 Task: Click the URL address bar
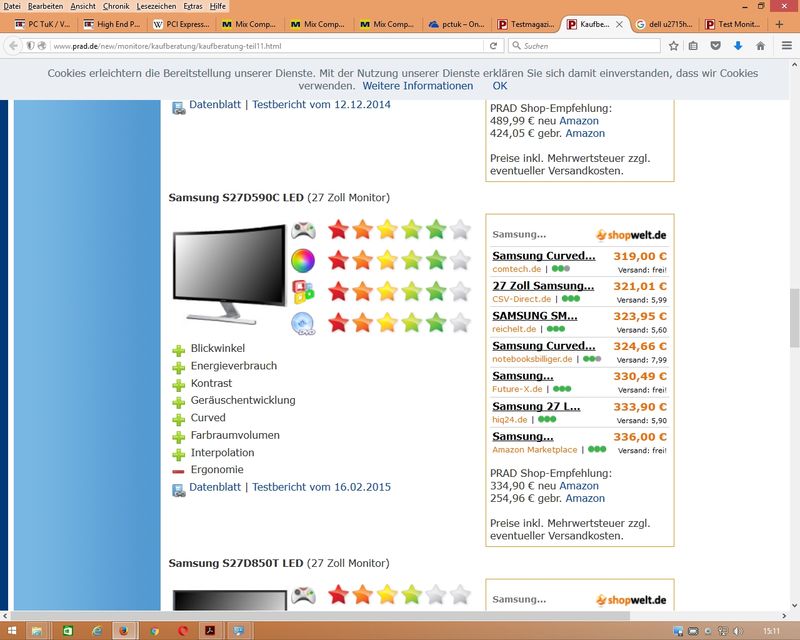coord(265,46)
